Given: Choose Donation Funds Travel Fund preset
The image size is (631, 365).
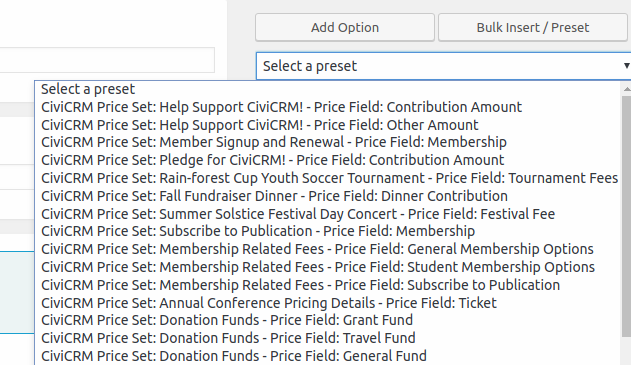Looking at the screenshot, I should point(328,338).
